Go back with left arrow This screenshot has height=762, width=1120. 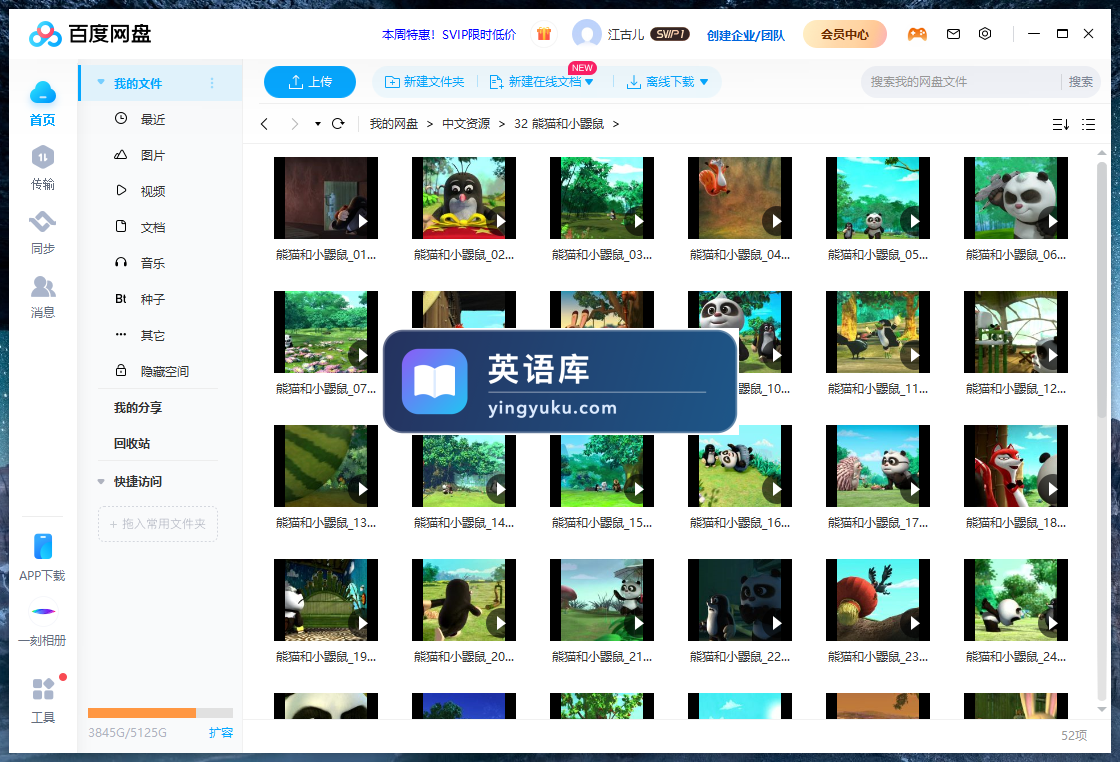(265, 124)
